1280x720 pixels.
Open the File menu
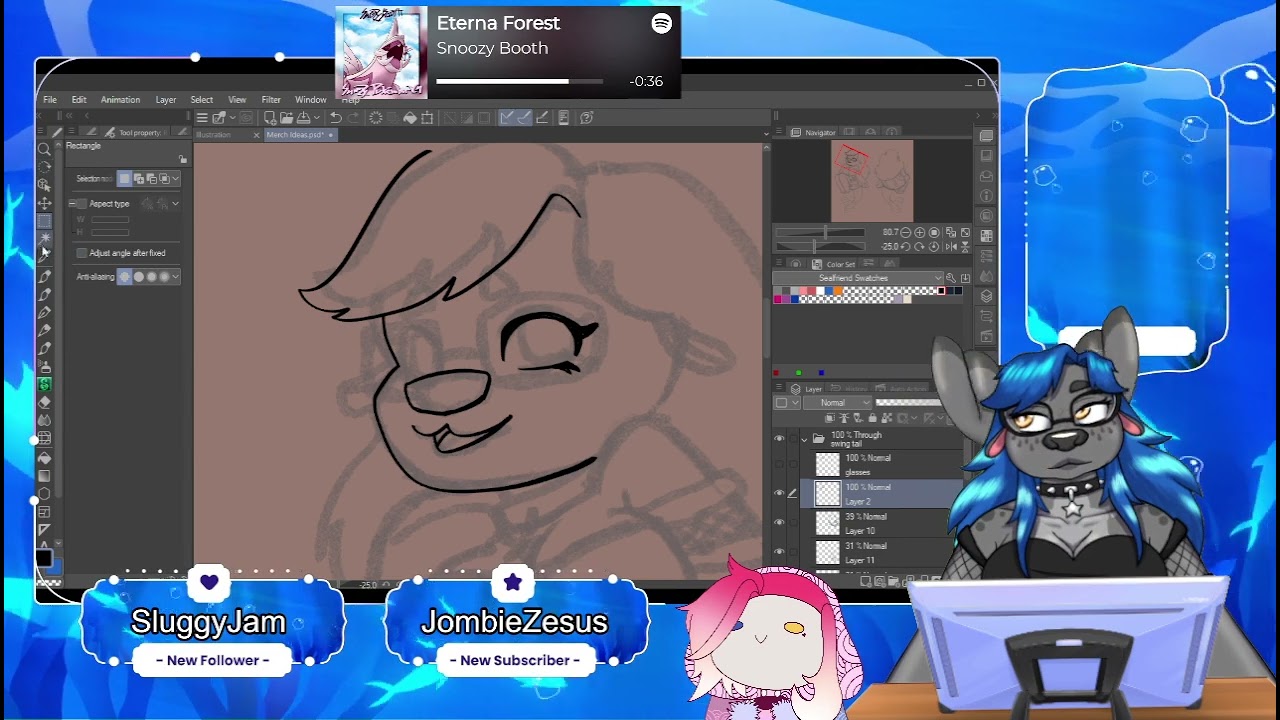(50, 100)
